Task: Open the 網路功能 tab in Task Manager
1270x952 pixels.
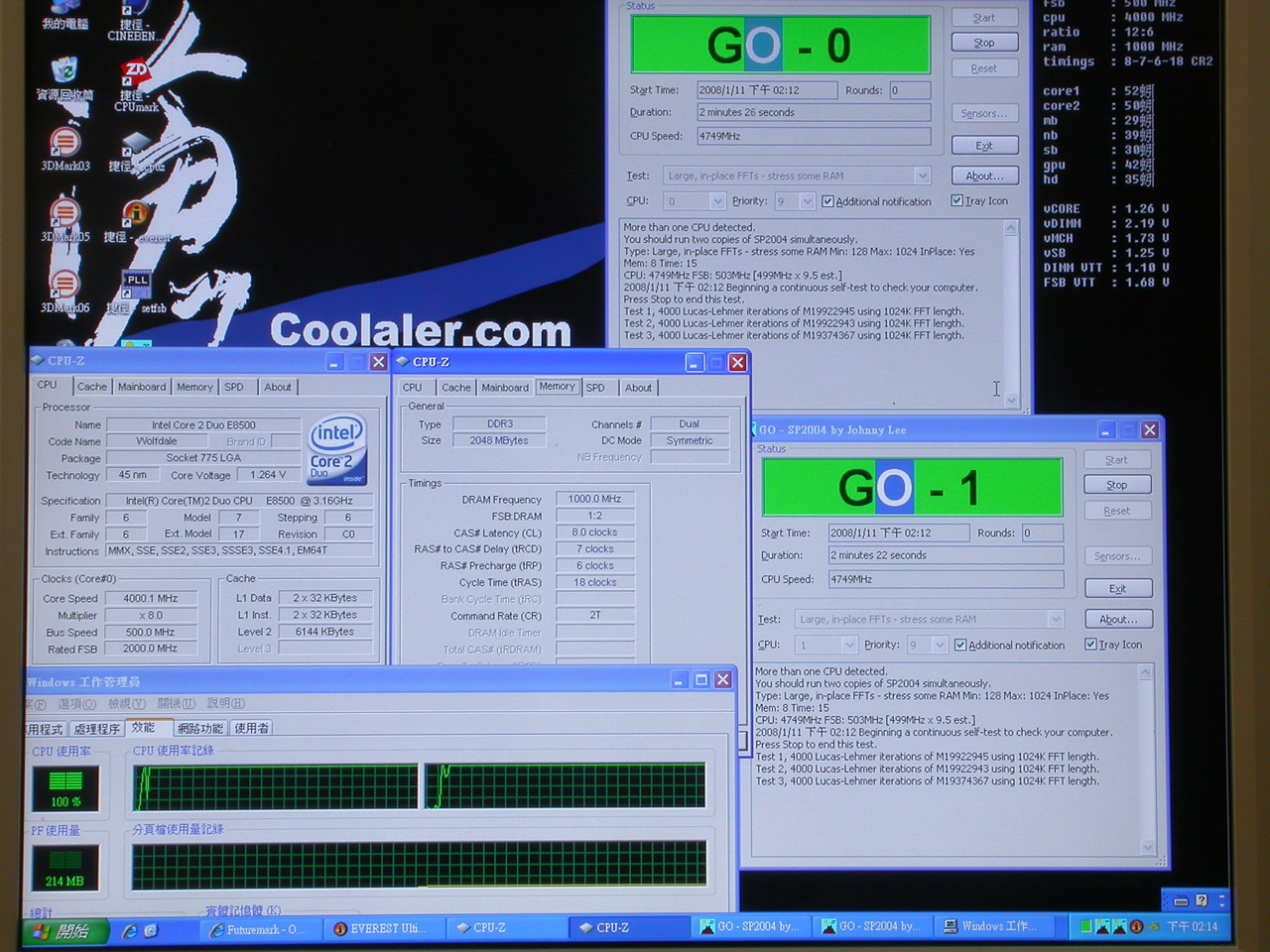Action: 200,728
